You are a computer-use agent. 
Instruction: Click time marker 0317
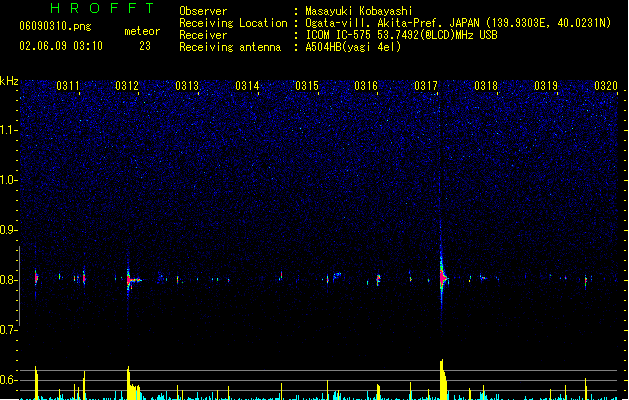(426, 86)
